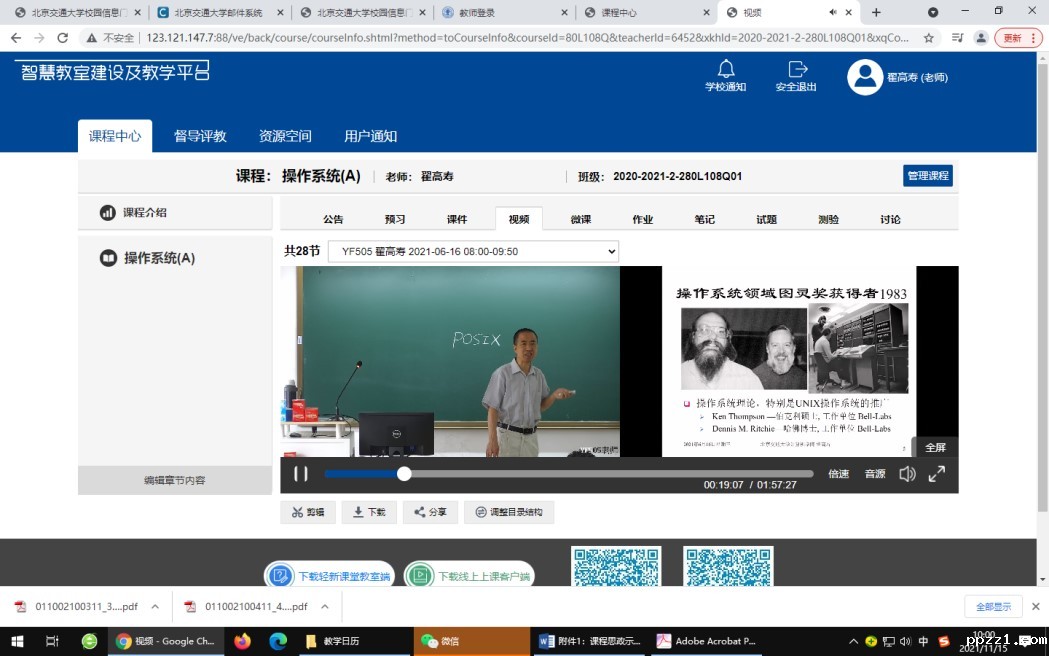Viewport: 1049px width, 656px height.
Task: Select the 作业 course tab
Action: click(x=643, y=219)
